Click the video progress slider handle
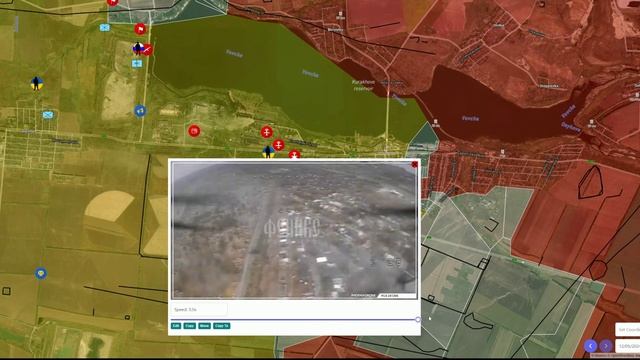The image size is (640, 360). [x=418, y=320]
